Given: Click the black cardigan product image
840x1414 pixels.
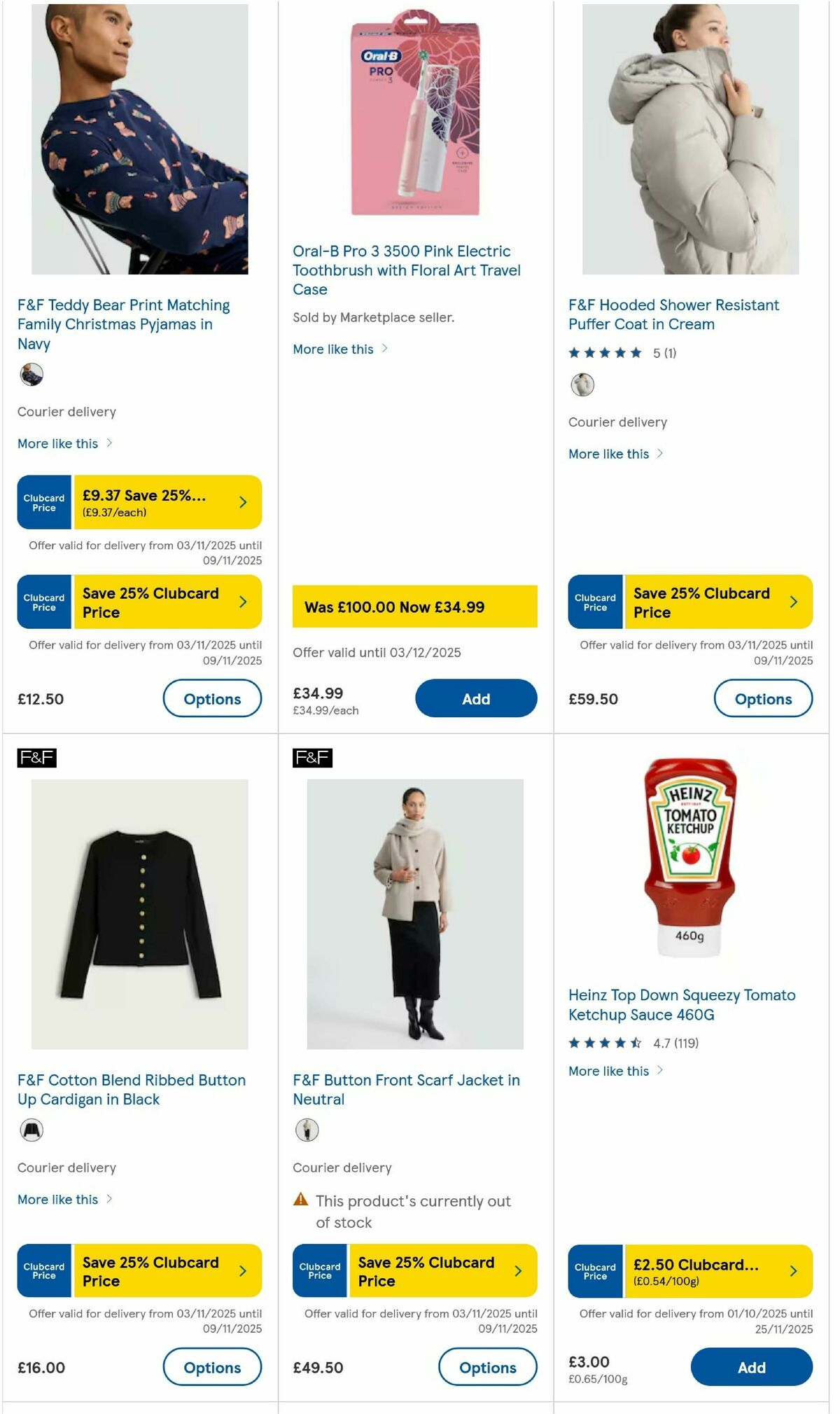Looking at the screenshot, I should point(139,910).
